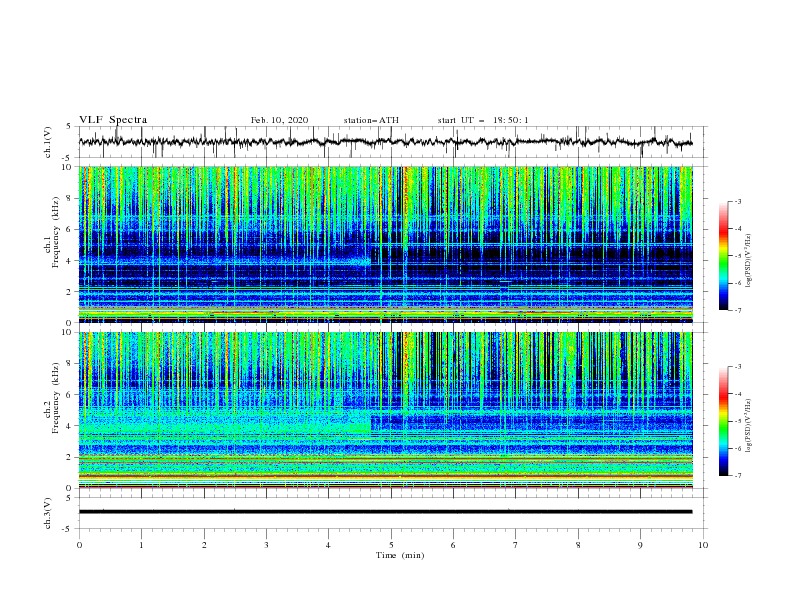Click the "-4" label on ch.2 color bar
Viewport: 792px width, 612px height.
pyautogui.click(x=737, y=394)
